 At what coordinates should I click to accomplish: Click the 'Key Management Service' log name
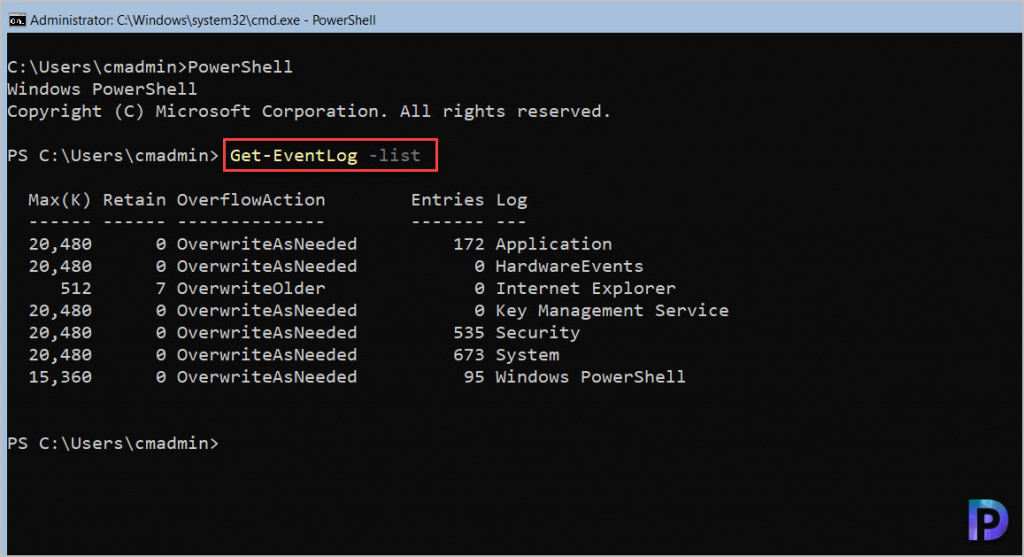click(612, 311)
